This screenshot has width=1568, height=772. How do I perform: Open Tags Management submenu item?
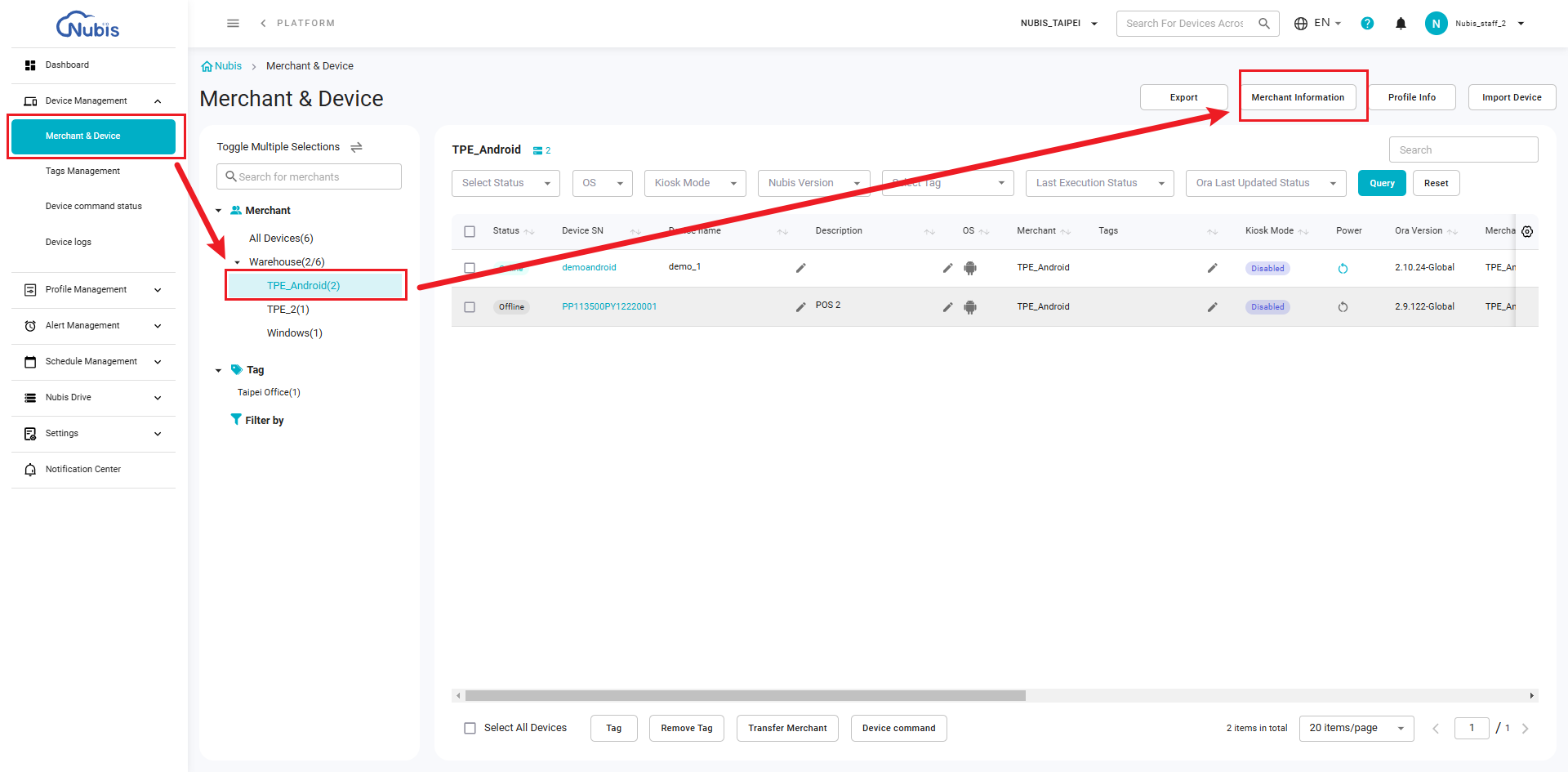pyautogui.click(x=82, y=171)
